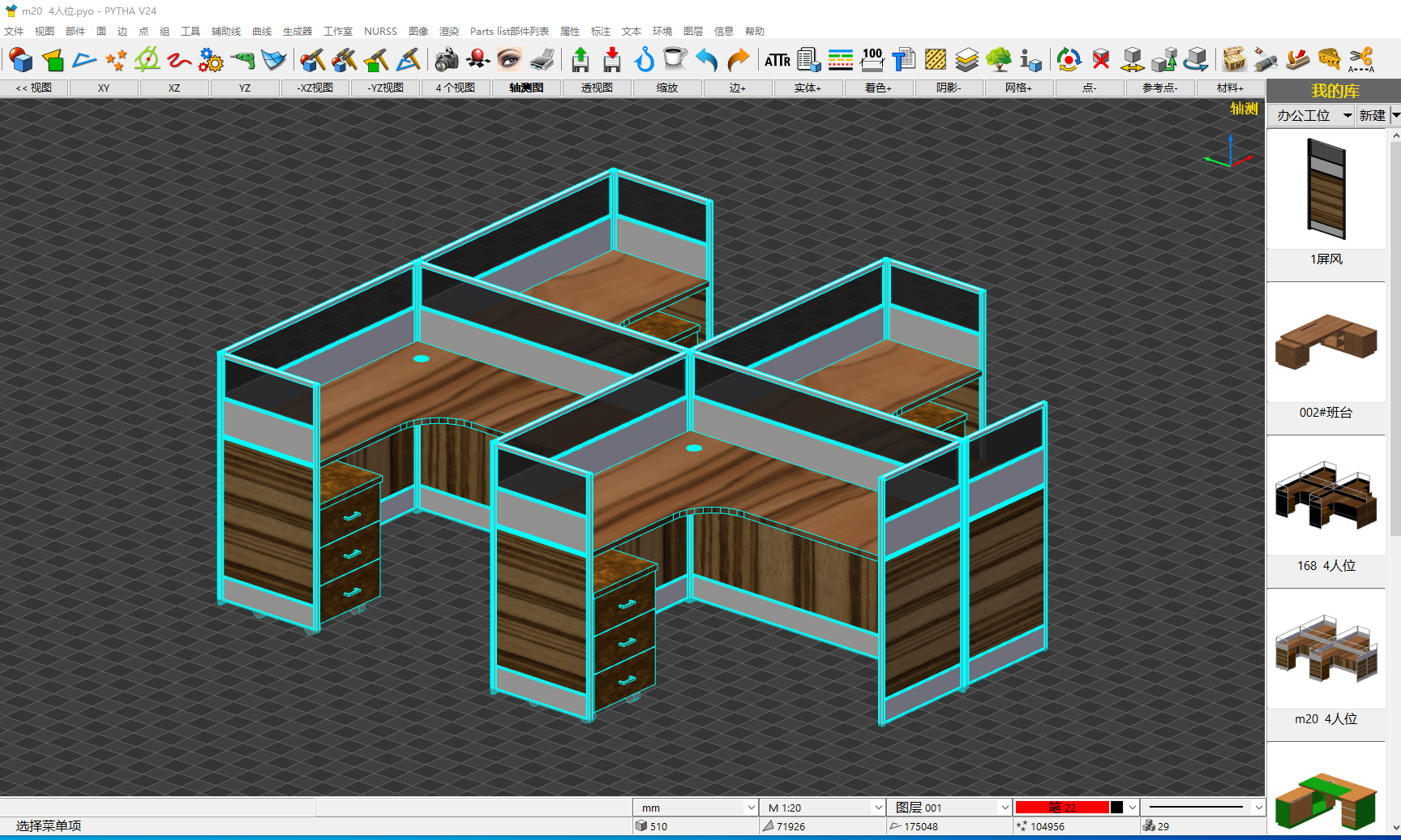Open the NURSS menu
This screenshot has height=840, width=1401.
380,31
